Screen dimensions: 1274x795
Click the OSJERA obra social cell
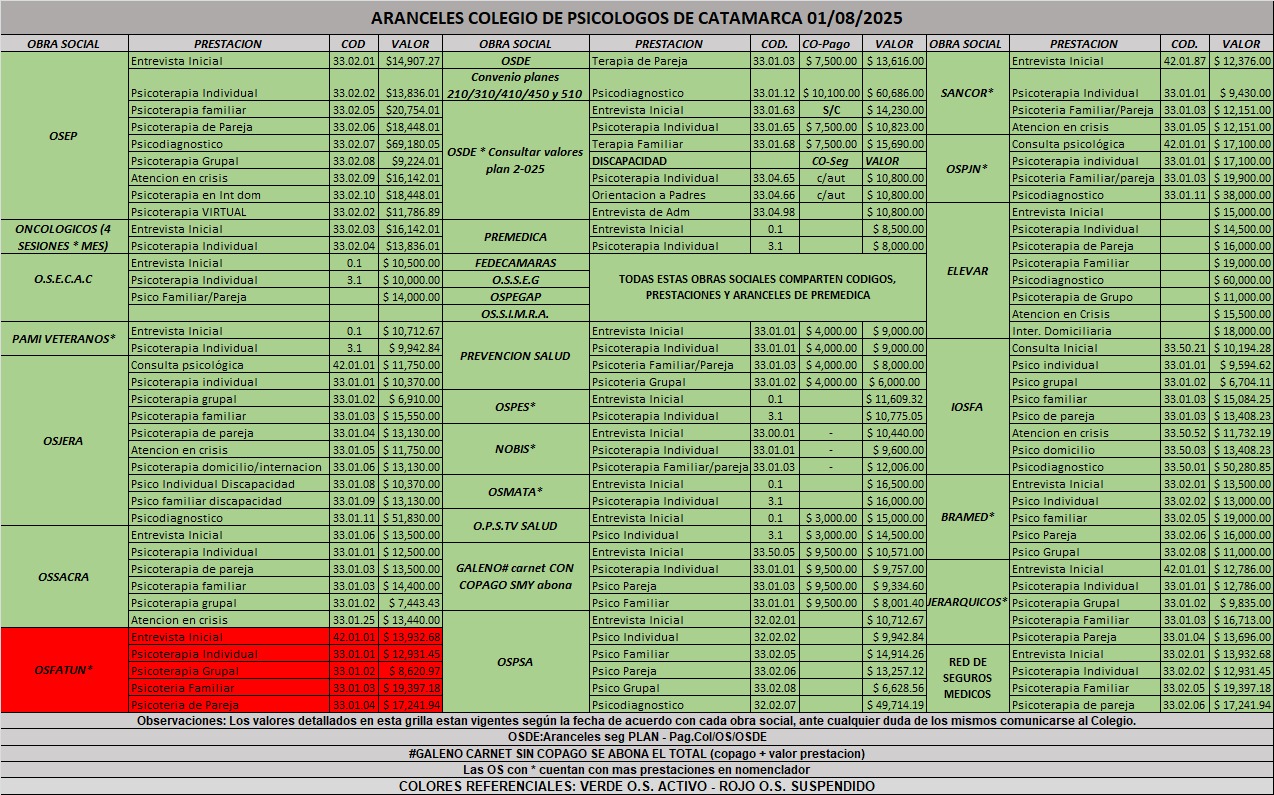tap(65, 441)
